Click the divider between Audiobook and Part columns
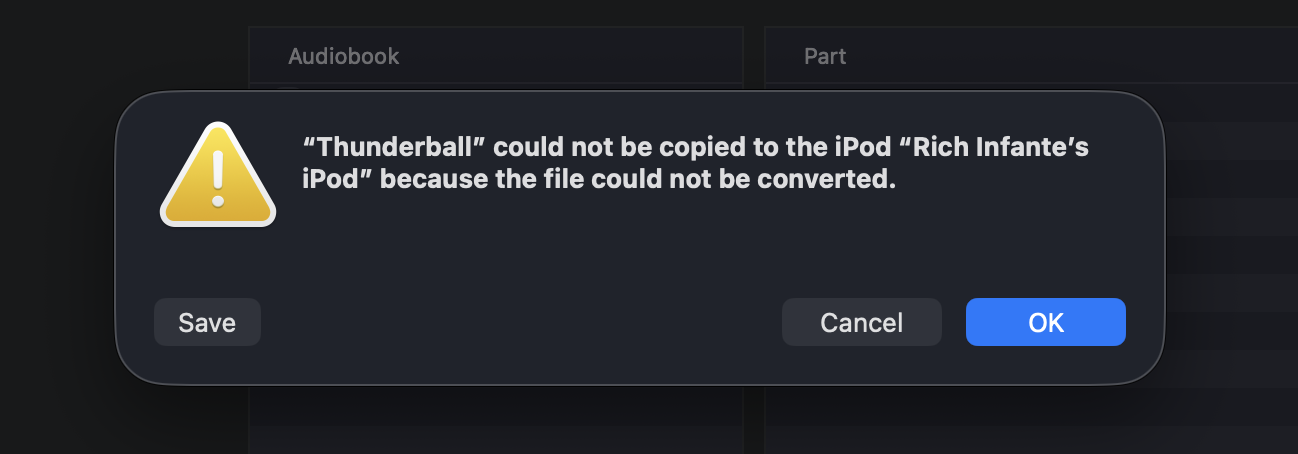The width and height of the screenshot is (1298, 454). pyautogui.click(x=754, y=56)
